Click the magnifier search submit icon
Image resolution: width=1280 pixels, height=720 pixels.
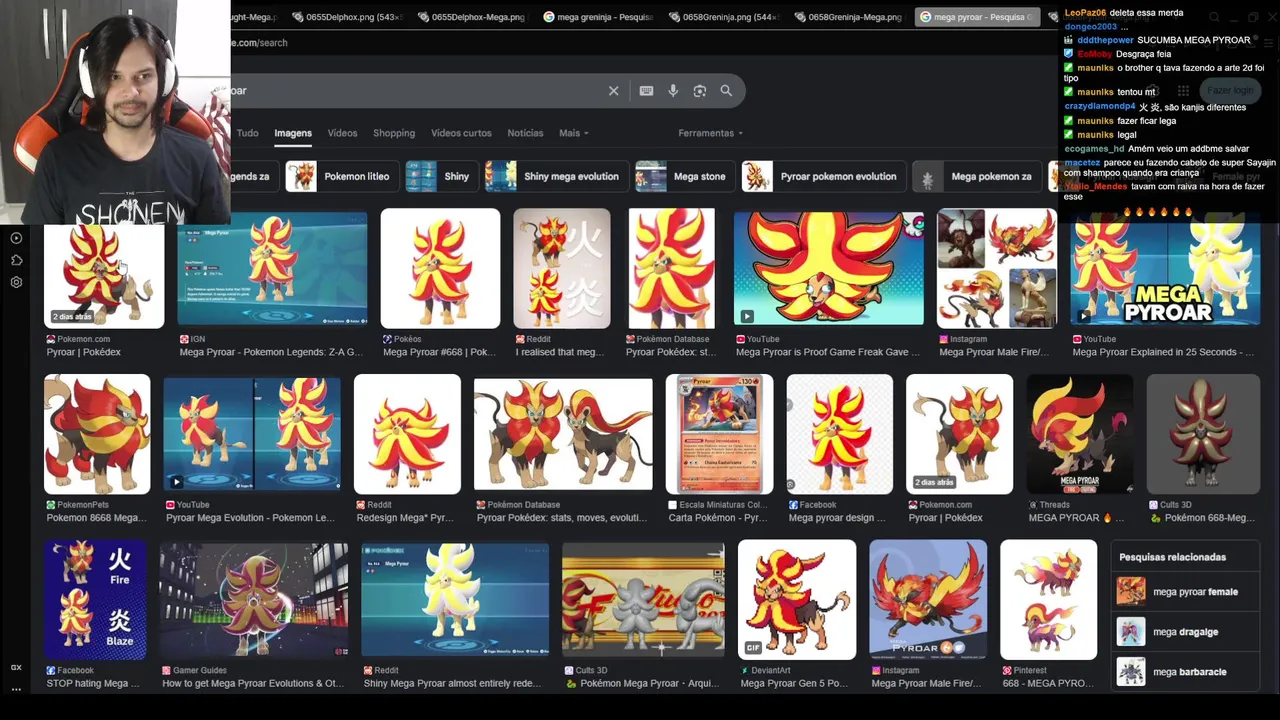(x=726, y=91)
